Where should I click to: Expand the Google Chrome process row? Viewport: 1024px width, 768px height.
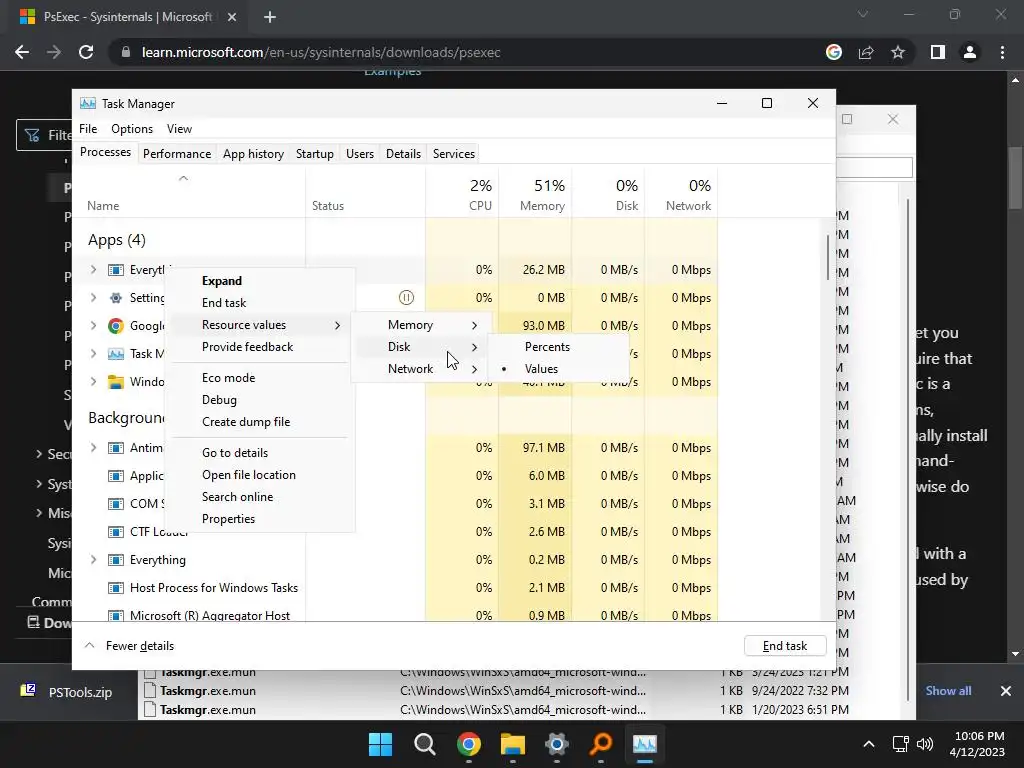click(93, 326)
